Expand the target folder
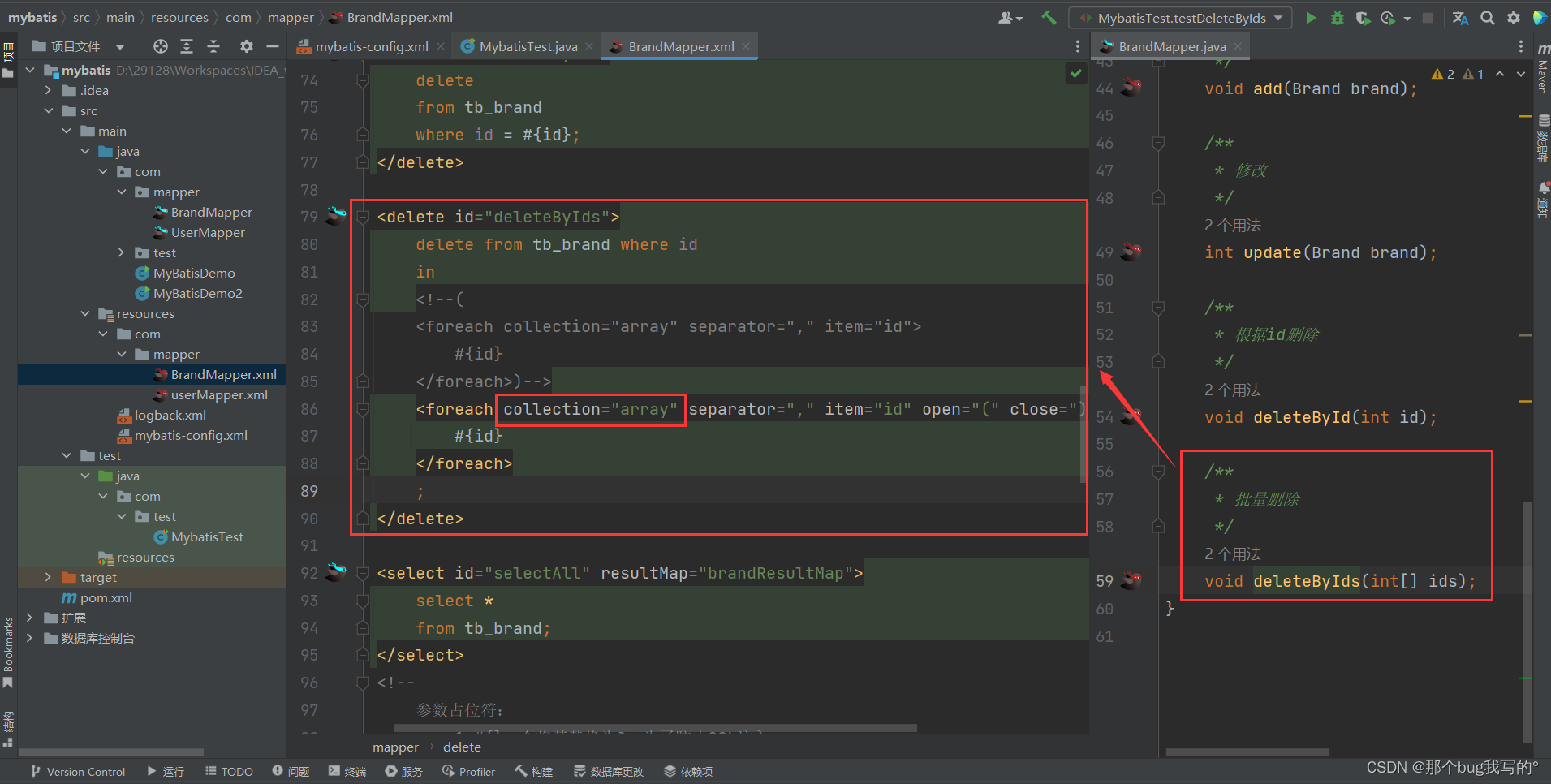The width and height of the screenshot is (1551, 784). [48, 578]
